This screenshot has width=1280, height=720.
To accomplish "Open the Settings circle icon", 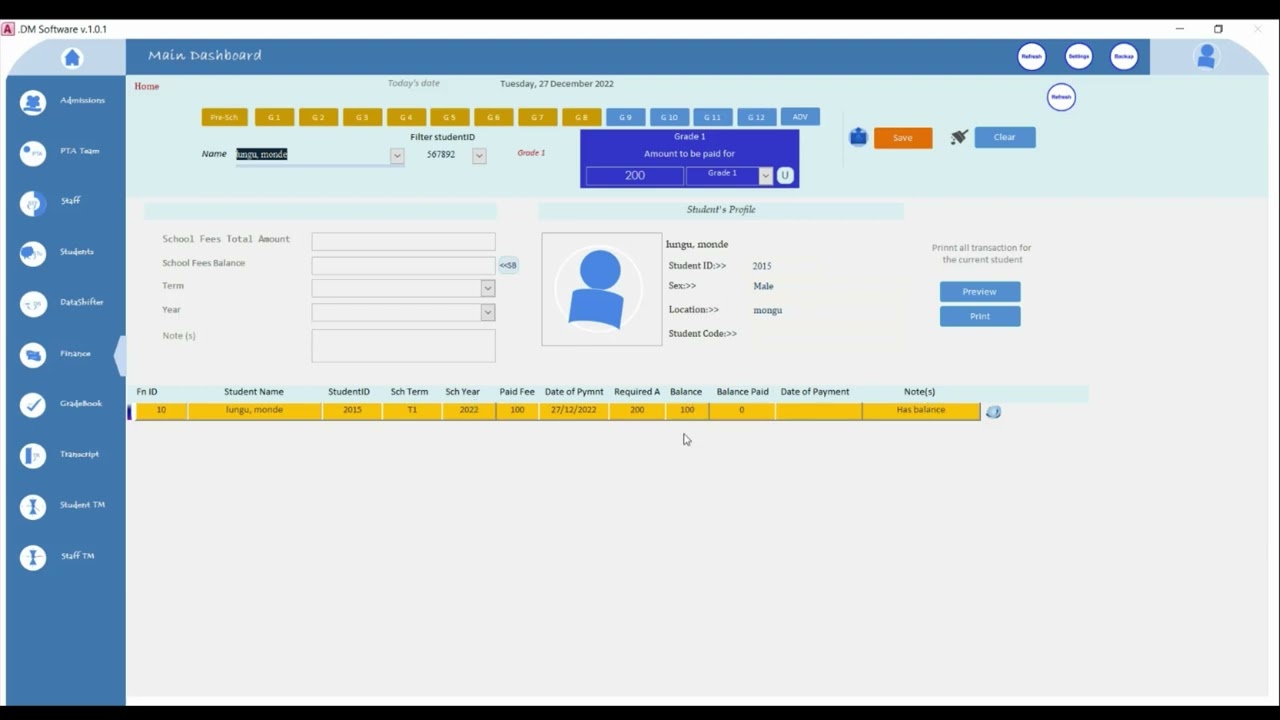I will (x=1078, y=57).
